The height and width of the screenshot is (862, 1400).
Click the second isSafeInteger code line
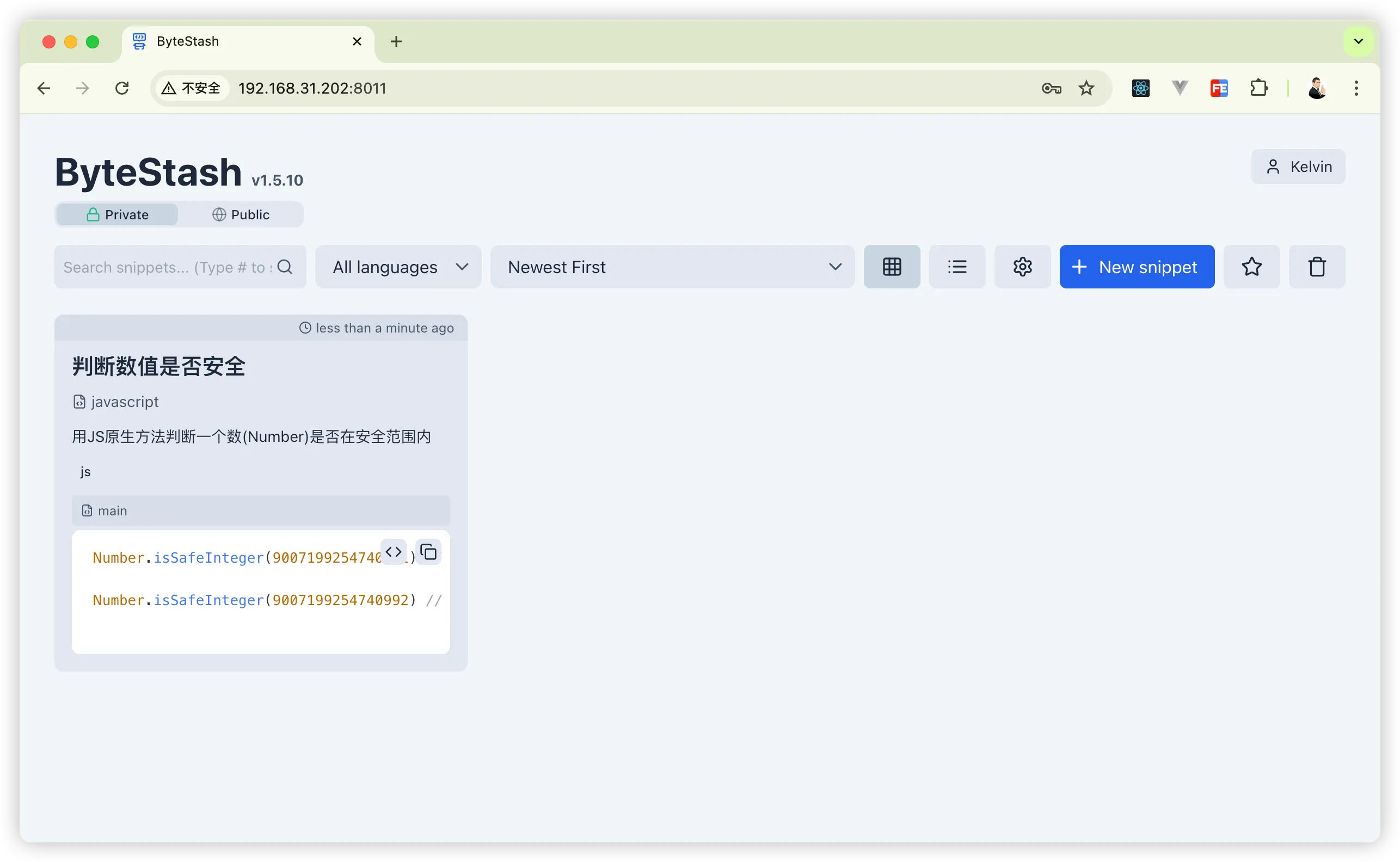[267, 600]
